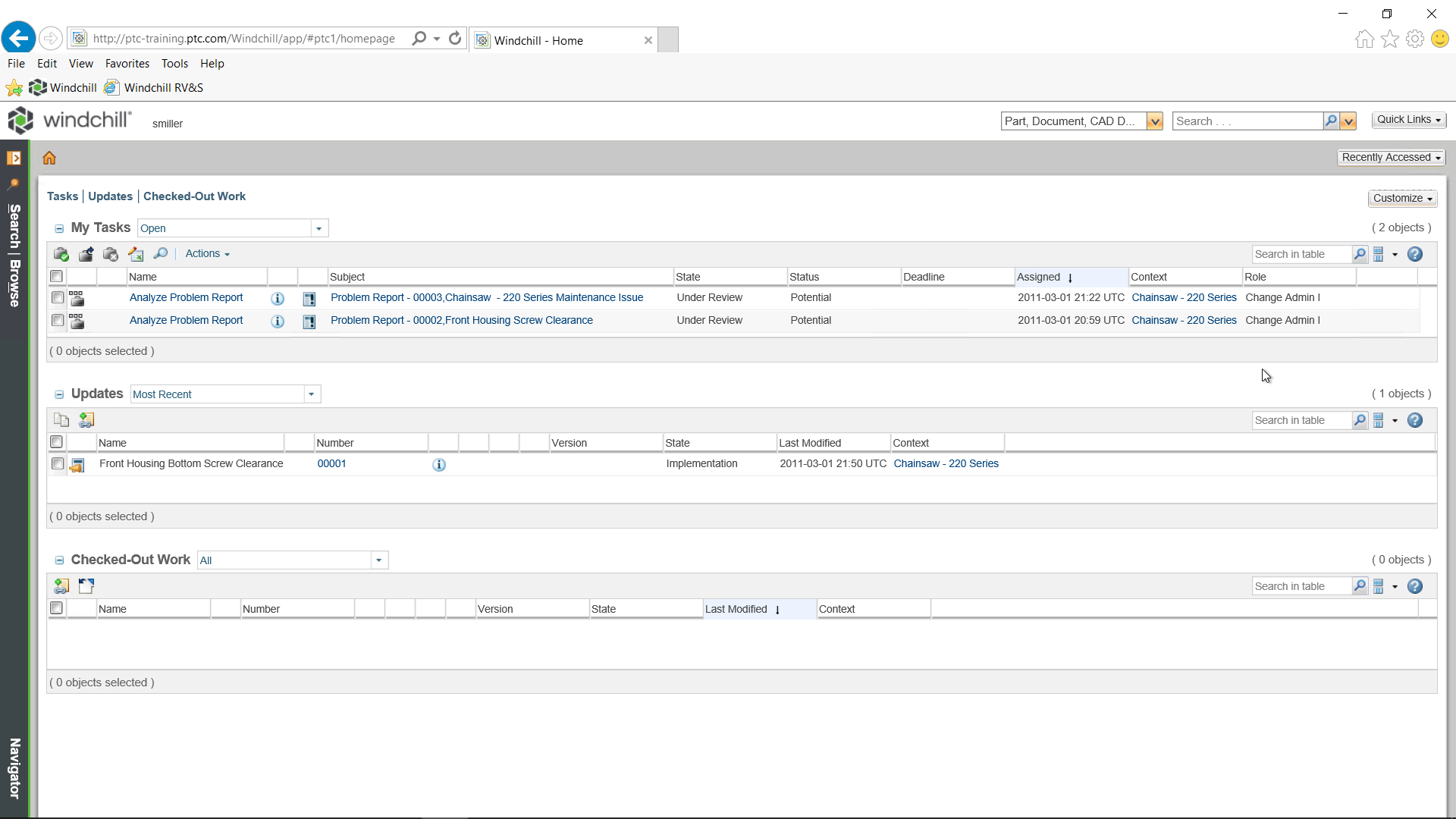Click the magnifier find icon in My Tasks toolbar
This screenshot has width=1456, height=819.
[160, 254]
